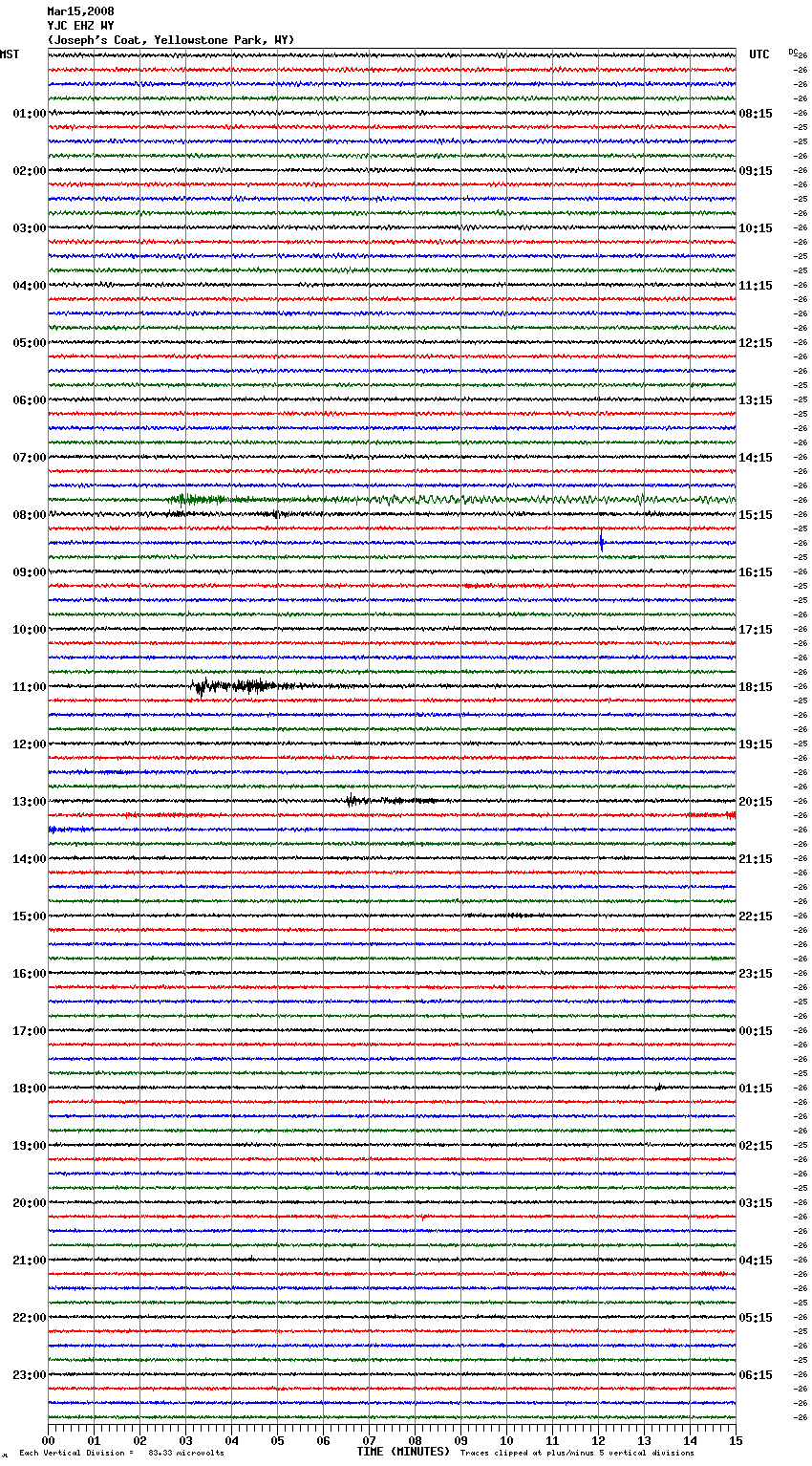This screenshot has height=1466, width=812.
Task: Select the 03:15 UTC time label
Action: pyautogui.click(x=756, y=1203)
